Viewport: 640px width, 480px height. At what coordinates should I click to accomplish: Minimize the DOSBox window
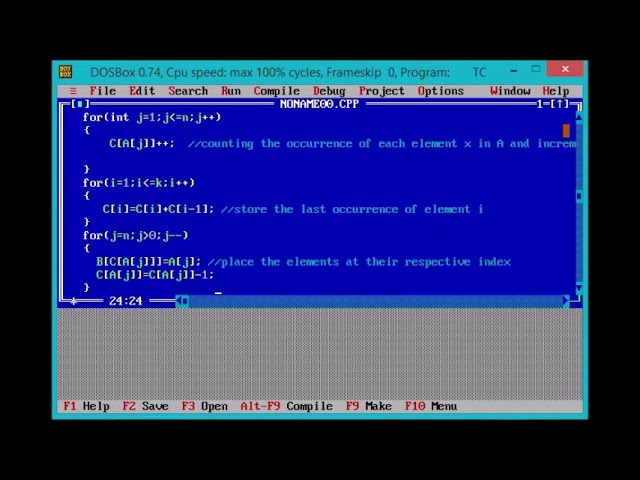(x=514, y=70)
